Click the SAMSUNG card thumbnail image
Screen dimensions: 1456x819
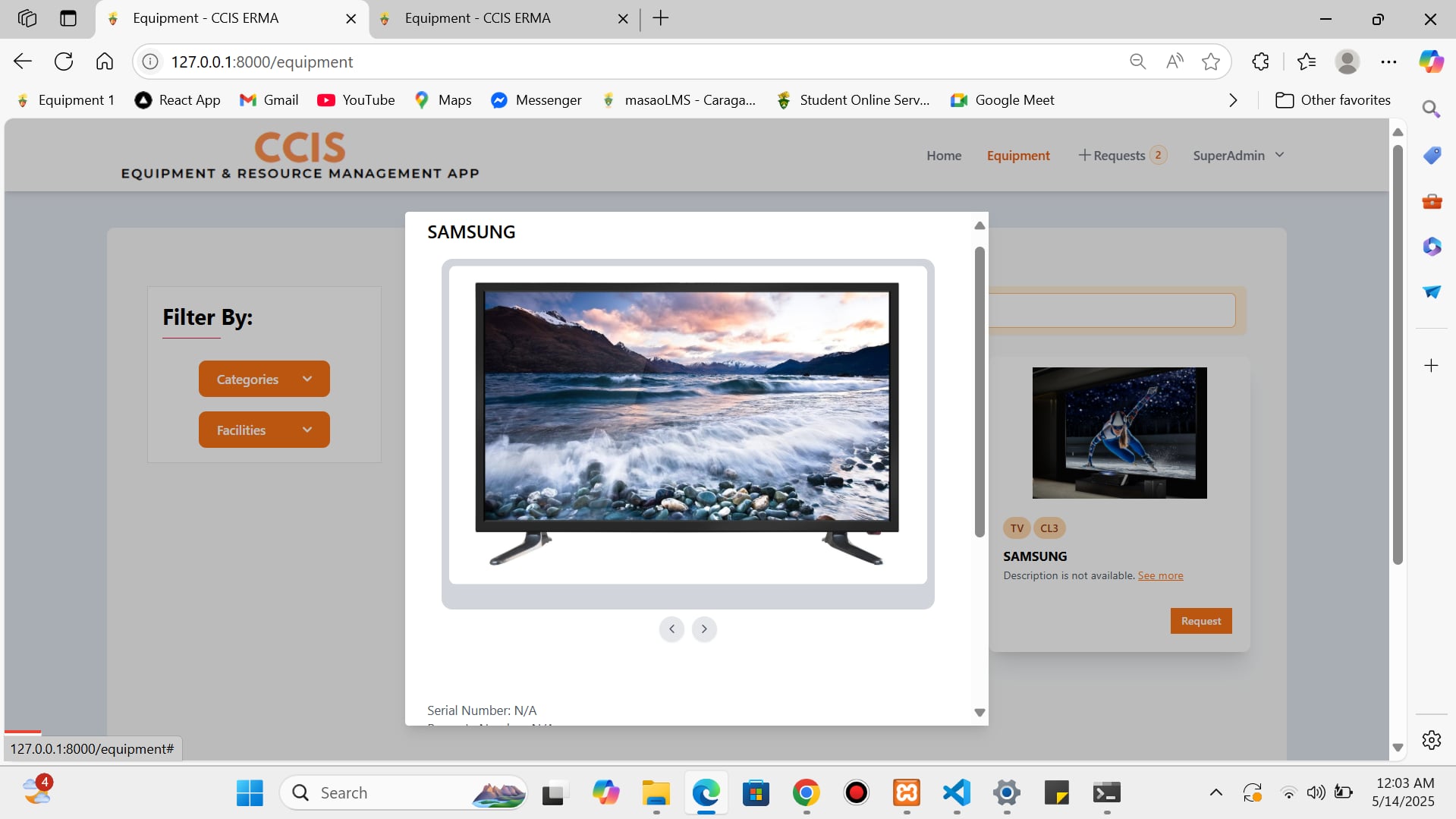pyautogui.click(x=1119, y=433)
